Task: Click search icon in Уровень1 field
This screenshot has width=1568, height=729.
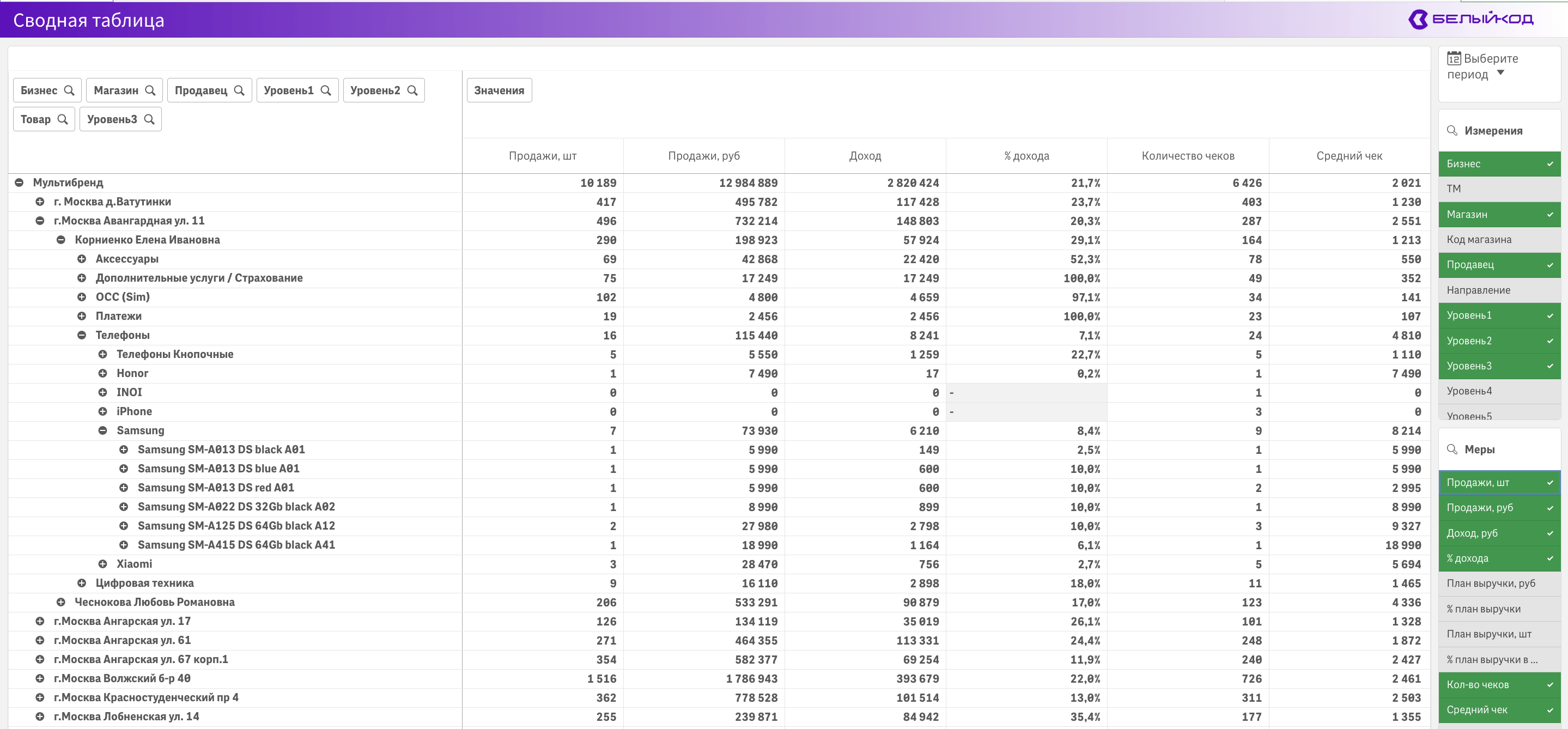Action: [326, 90]
